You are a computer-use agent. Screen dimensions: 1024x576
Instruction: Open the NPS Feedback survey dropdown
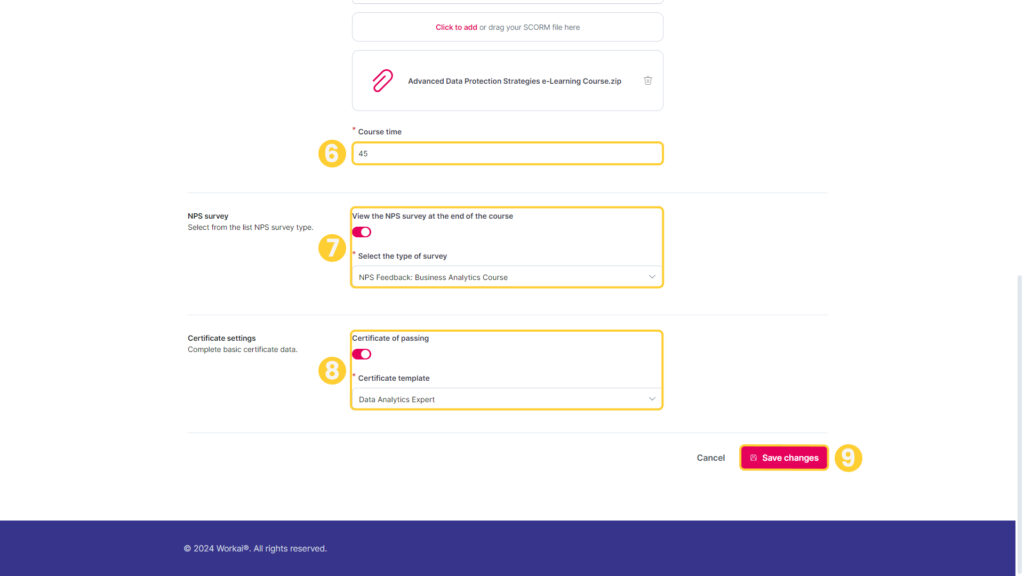[507, 277]
